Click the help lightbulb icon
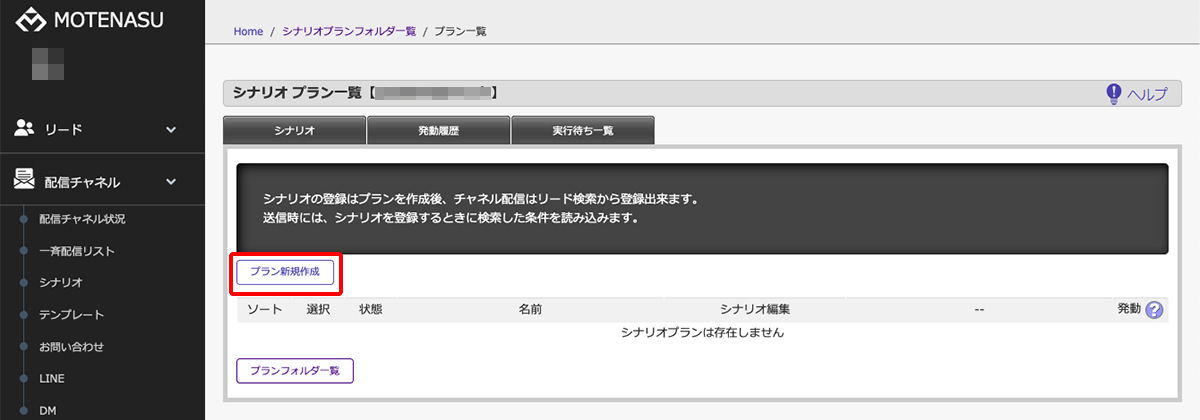Image resolution: width=1200 pixels, height=420 pixels. [1113, 93]
